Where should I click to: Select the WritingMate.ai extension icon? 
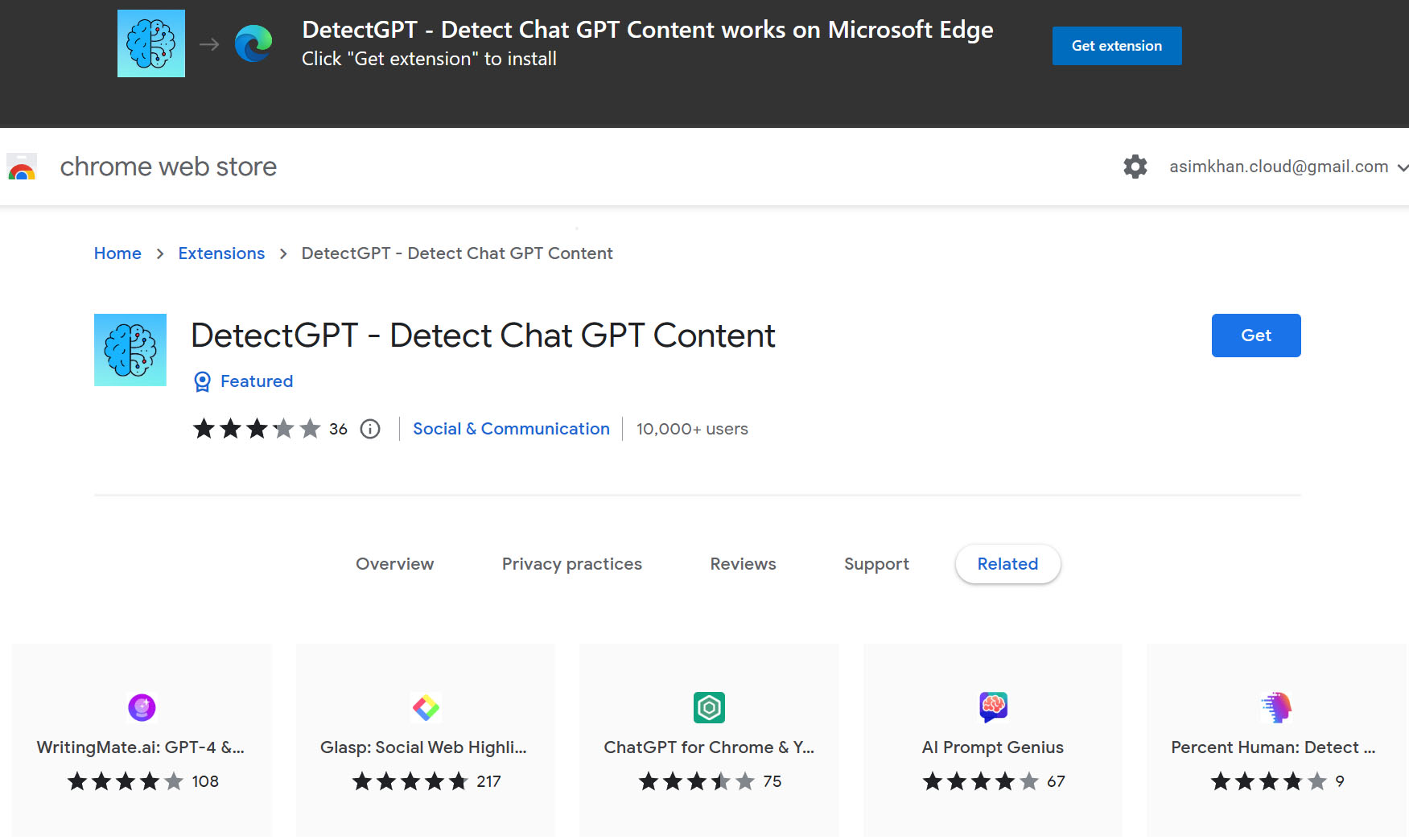click(142, 707)
